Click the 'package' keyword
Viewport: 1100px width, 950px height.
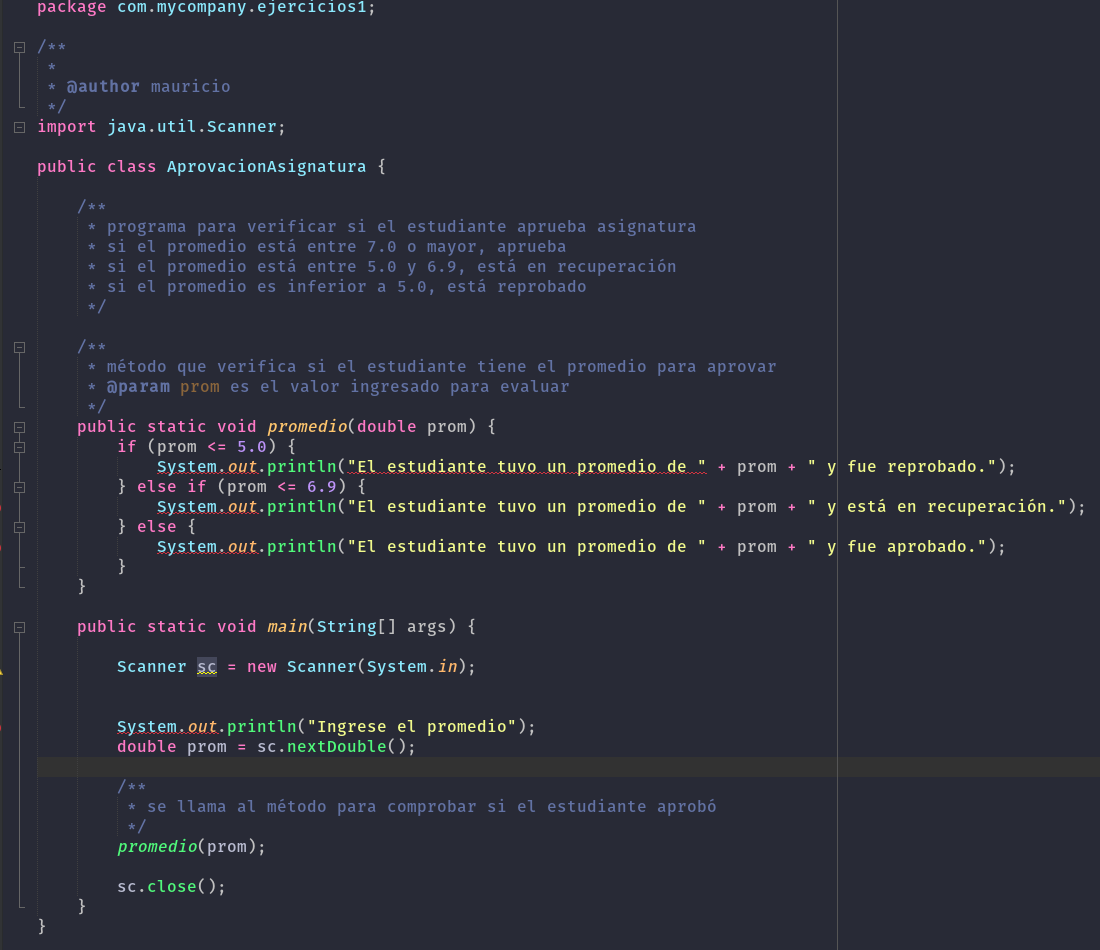point(72,8)
